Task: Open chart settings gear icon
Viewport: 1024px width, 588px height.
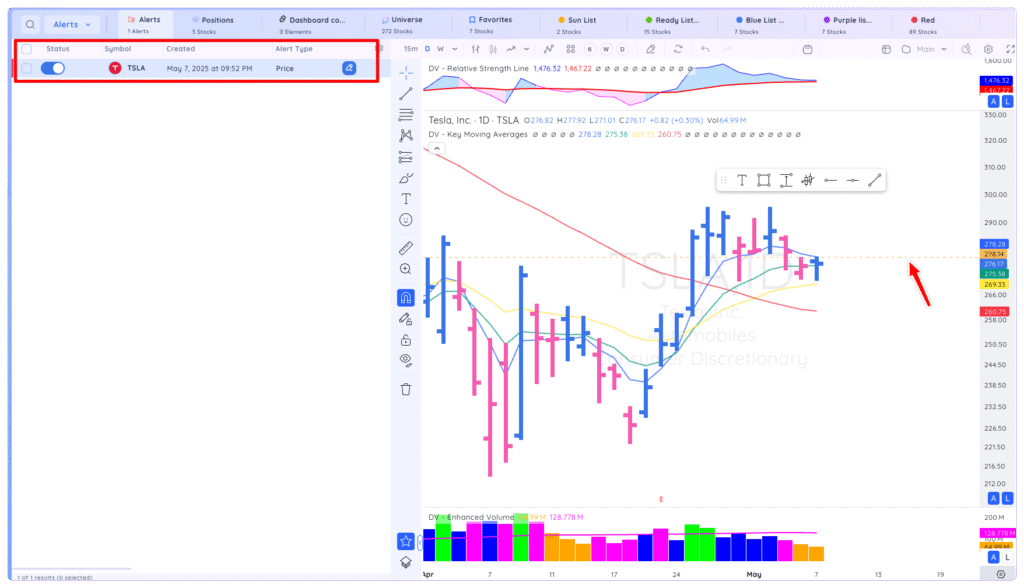Action: coord(988,49)
